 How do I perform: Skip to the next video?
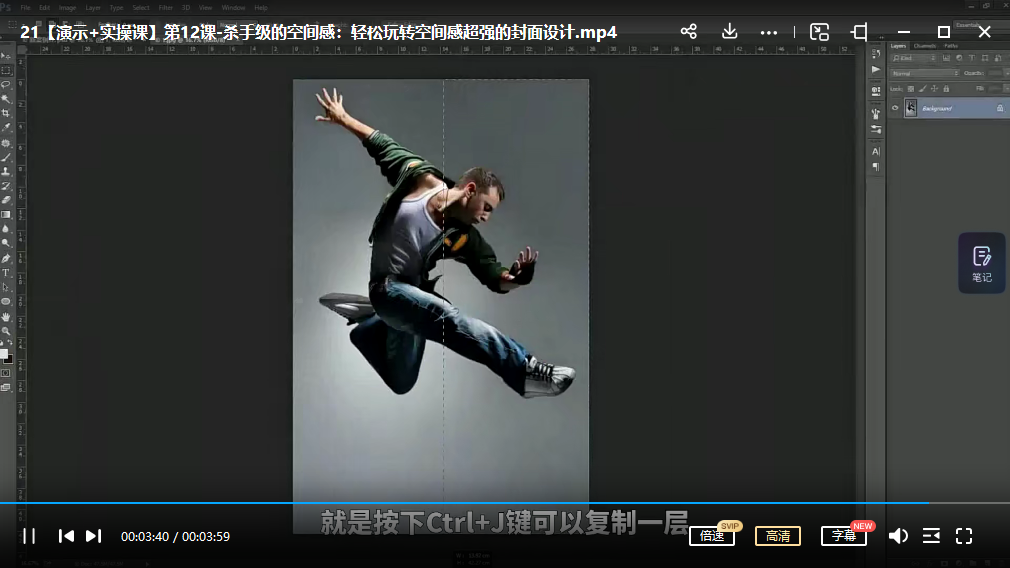click(93, 536)
